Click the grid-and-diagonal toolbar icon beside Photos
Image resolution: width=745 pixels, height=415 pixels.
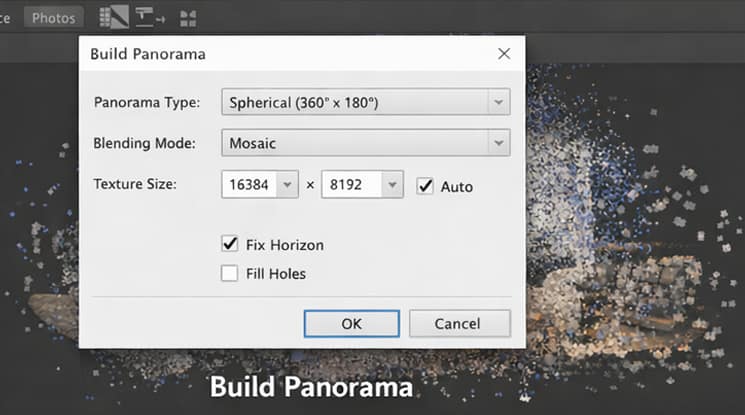click(x=114, y=17)
